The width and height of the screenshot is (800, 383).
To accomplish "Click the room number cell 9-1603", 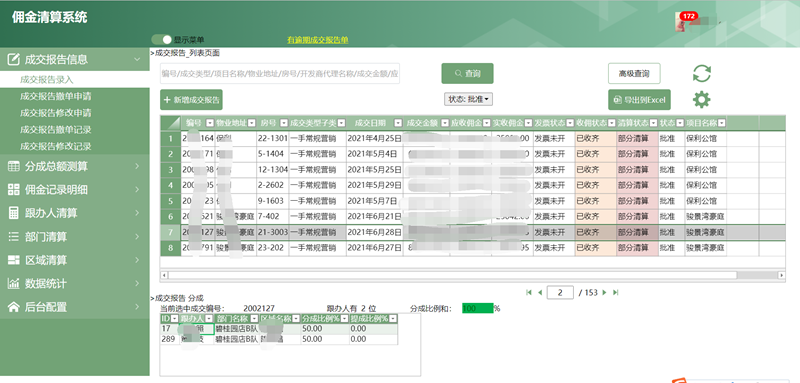I will 272,201.
